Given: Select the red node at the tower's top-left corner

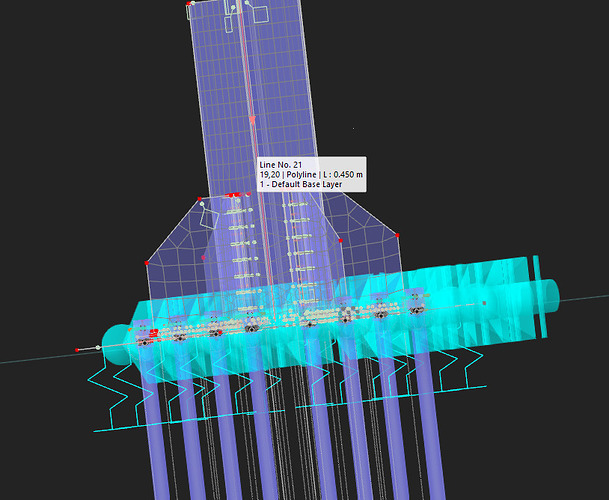Looking at the screenshot, I should 188,5.
